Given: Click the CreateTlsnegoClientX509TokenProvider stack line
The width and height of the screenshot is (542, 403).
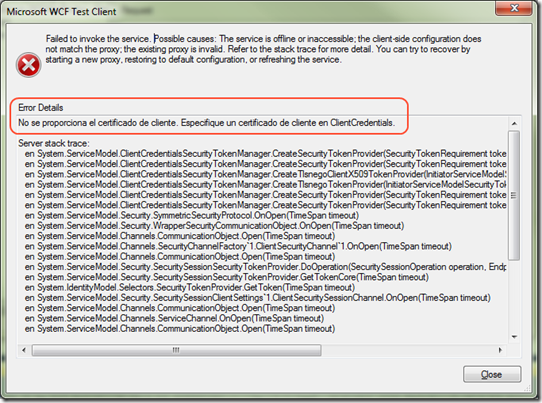Looking at the screenshot, I should pyautogui.click(x=265, y=174).
